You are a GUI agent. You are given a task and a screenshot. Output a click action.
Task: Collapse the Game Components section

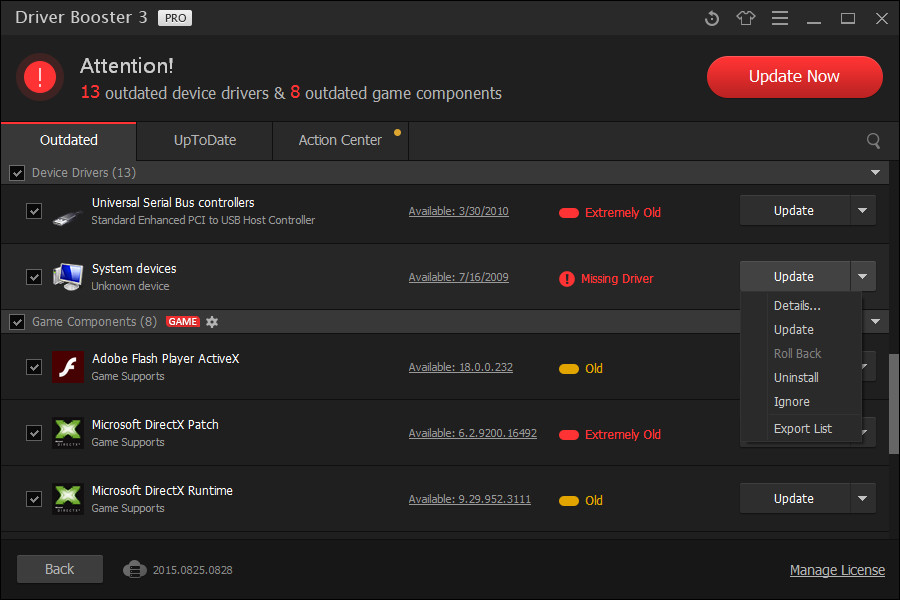(877, 321)
